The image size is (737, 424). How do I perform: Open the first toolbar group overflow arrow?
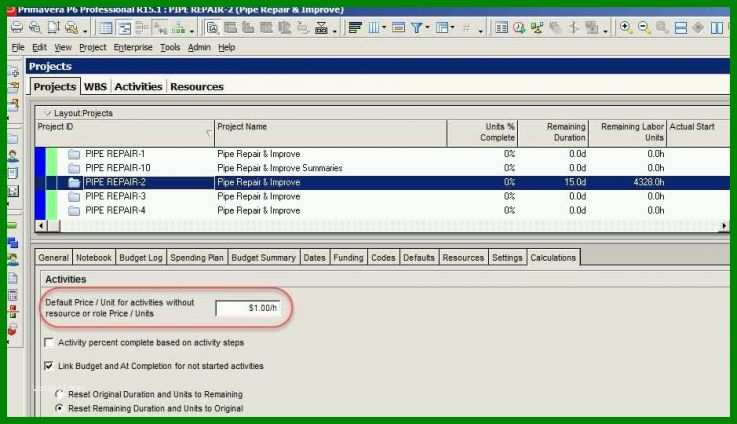(x=85, y=31)
